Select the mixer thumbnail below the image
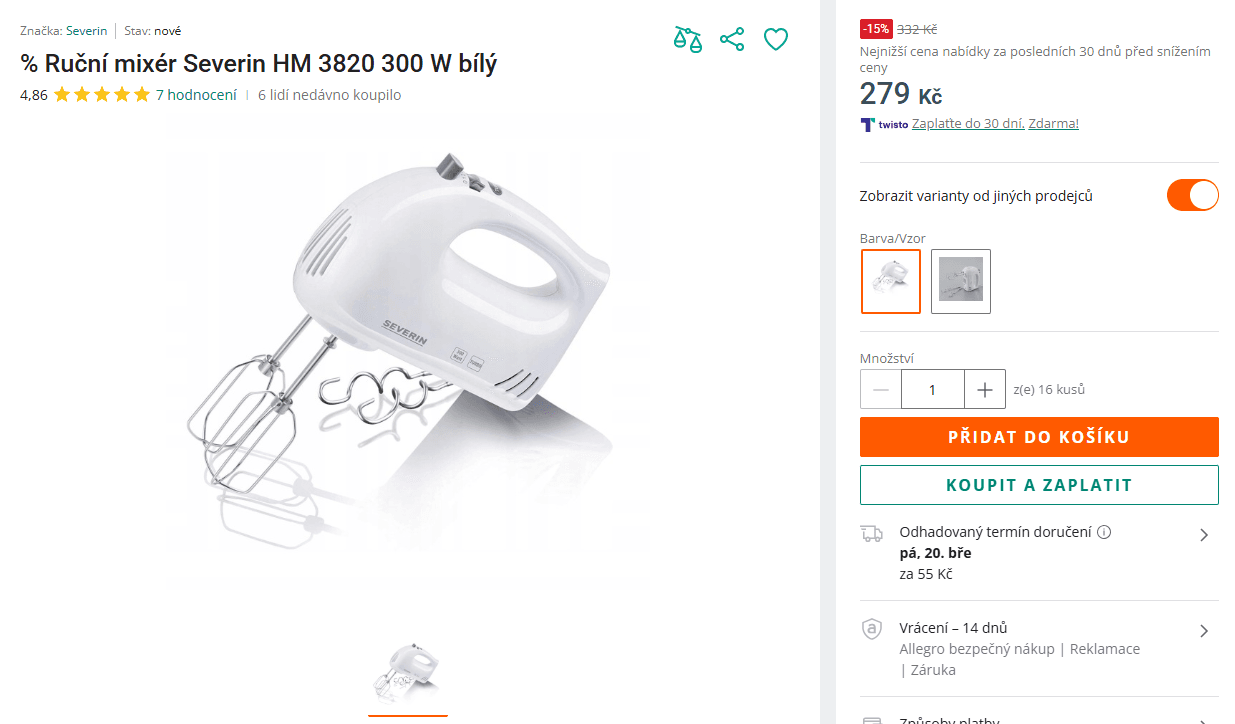The height and width of the screenshot is (724, 1235). [x=408, y=672]
